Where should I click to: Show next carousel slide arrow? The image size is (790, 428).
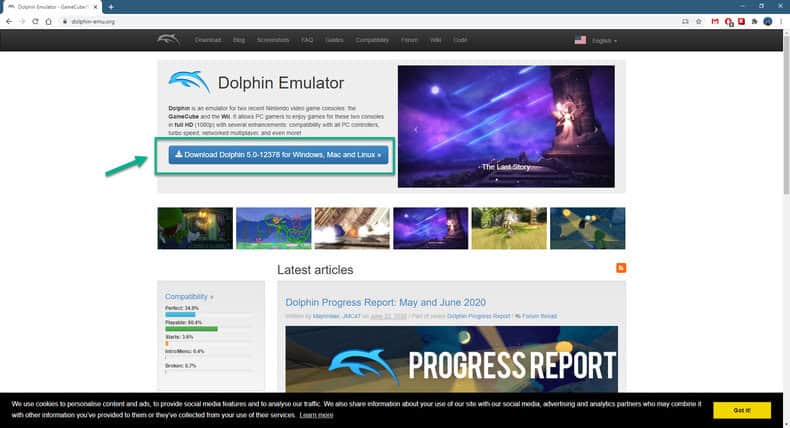point(596,130)
